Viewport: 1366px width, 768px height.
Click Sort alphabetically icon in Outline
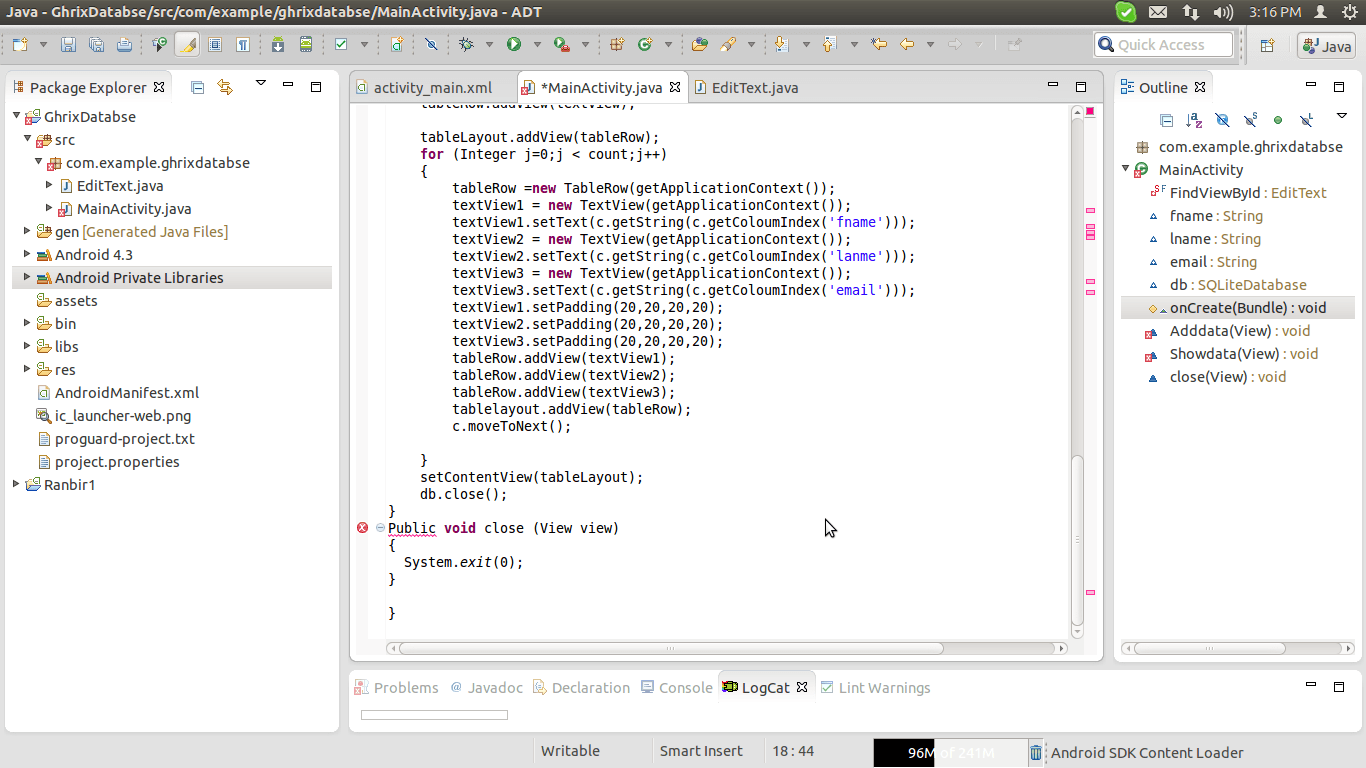point(1194,120)
